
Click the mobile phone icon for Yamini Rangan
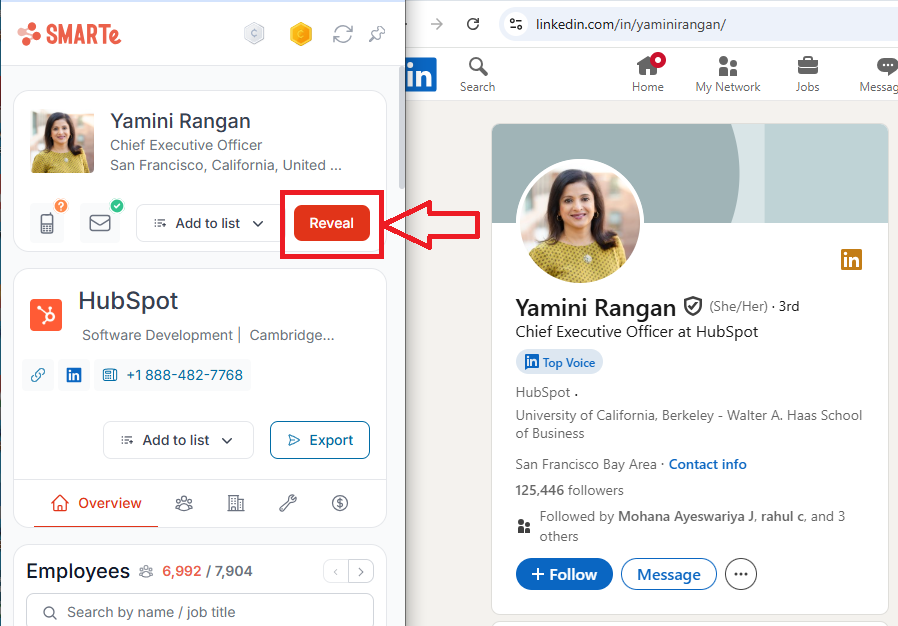coord(47,223)
